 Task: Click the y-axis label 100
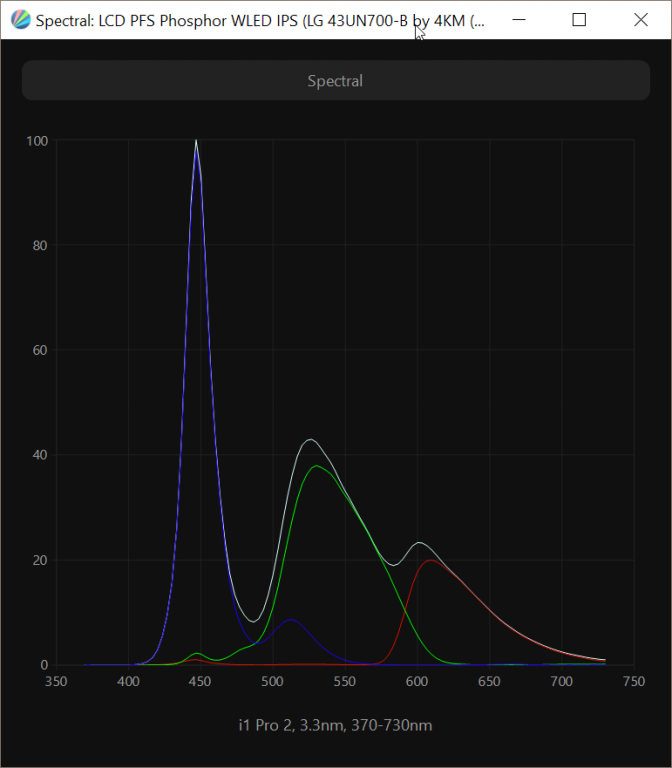37,141
